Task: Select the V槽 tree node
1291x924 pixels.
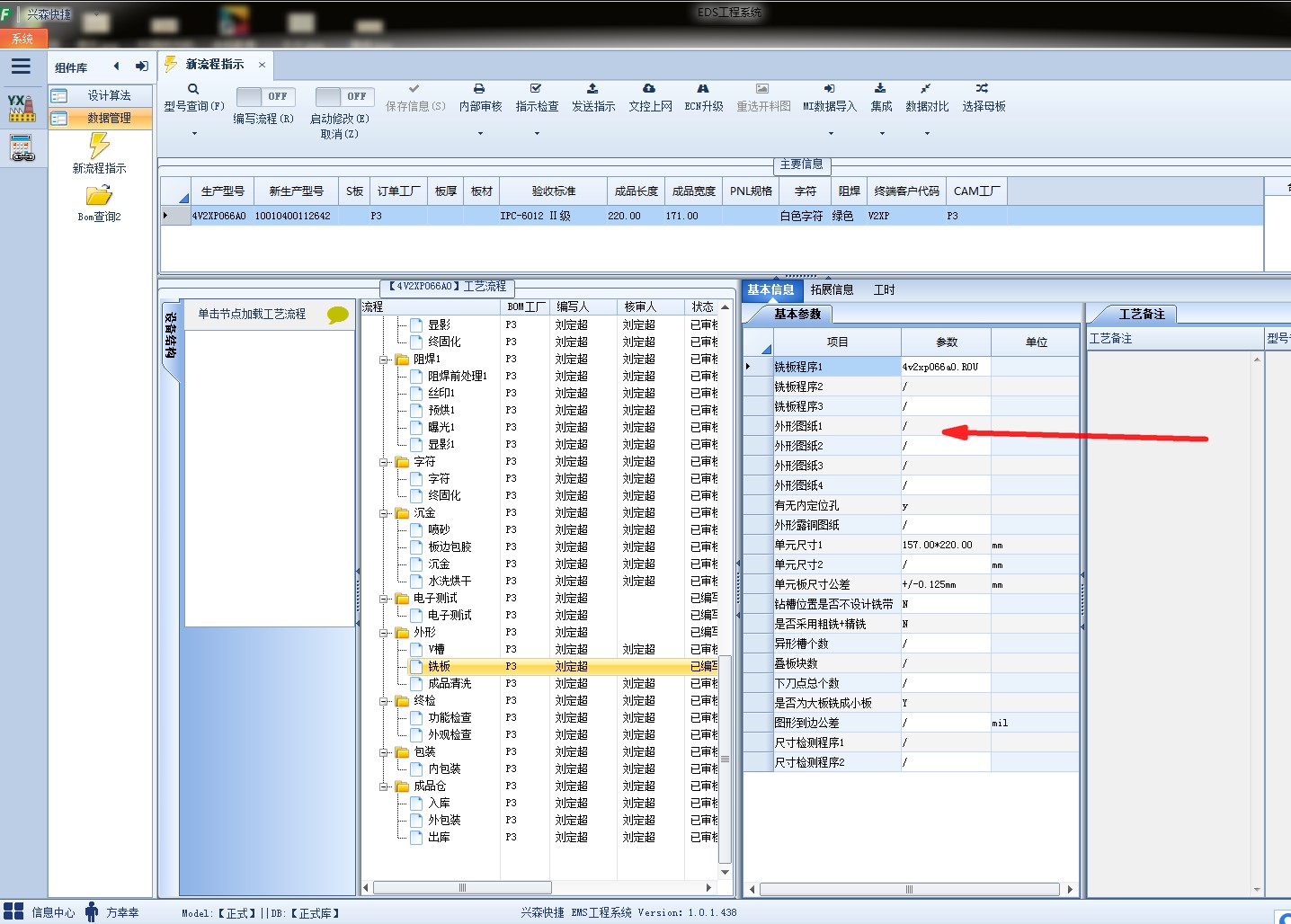Action: pyautogui.click(x=437, y=650)
